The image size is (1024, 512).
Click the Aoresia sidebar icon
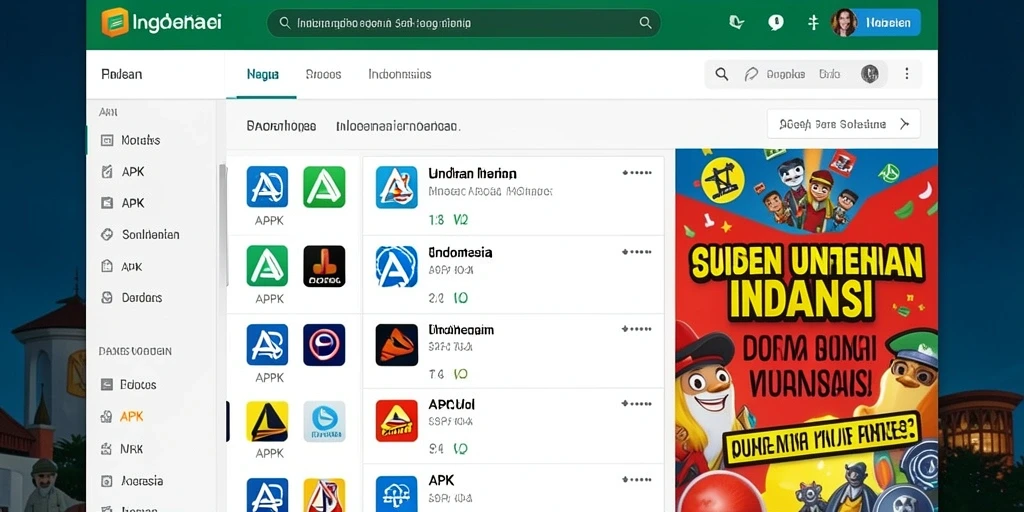pos(107,481)
